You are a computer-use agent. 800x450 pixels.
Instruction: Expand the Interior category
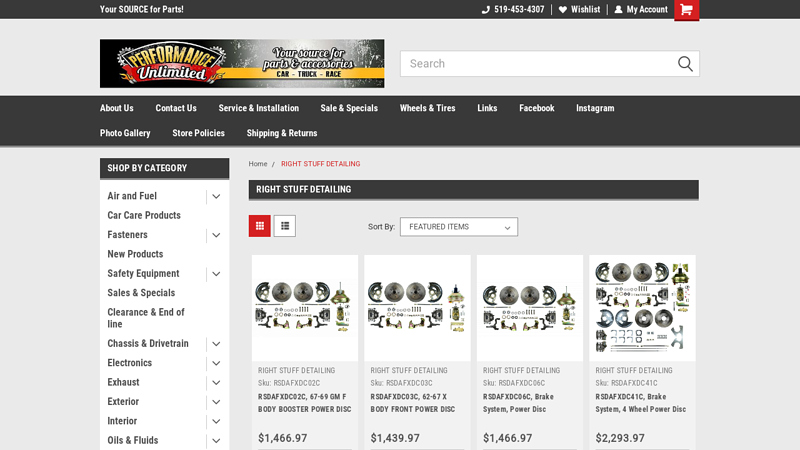tap(216, 421)
